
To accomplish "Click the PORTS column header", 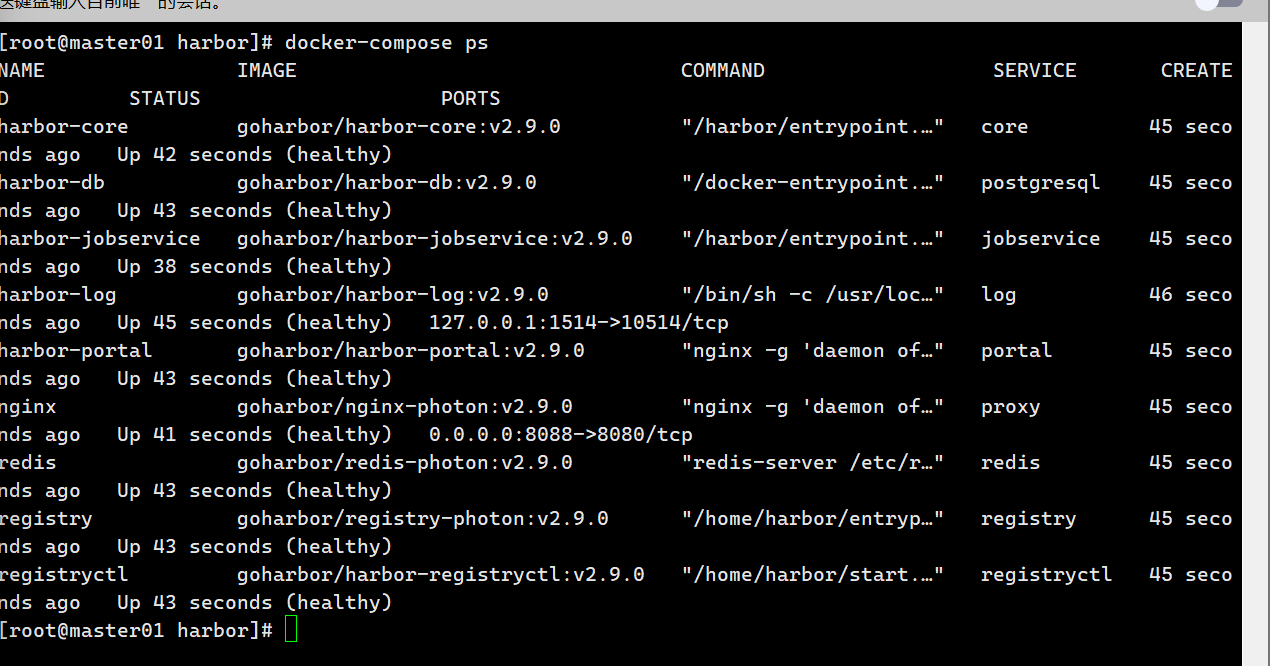I will [x=471, y=99].
